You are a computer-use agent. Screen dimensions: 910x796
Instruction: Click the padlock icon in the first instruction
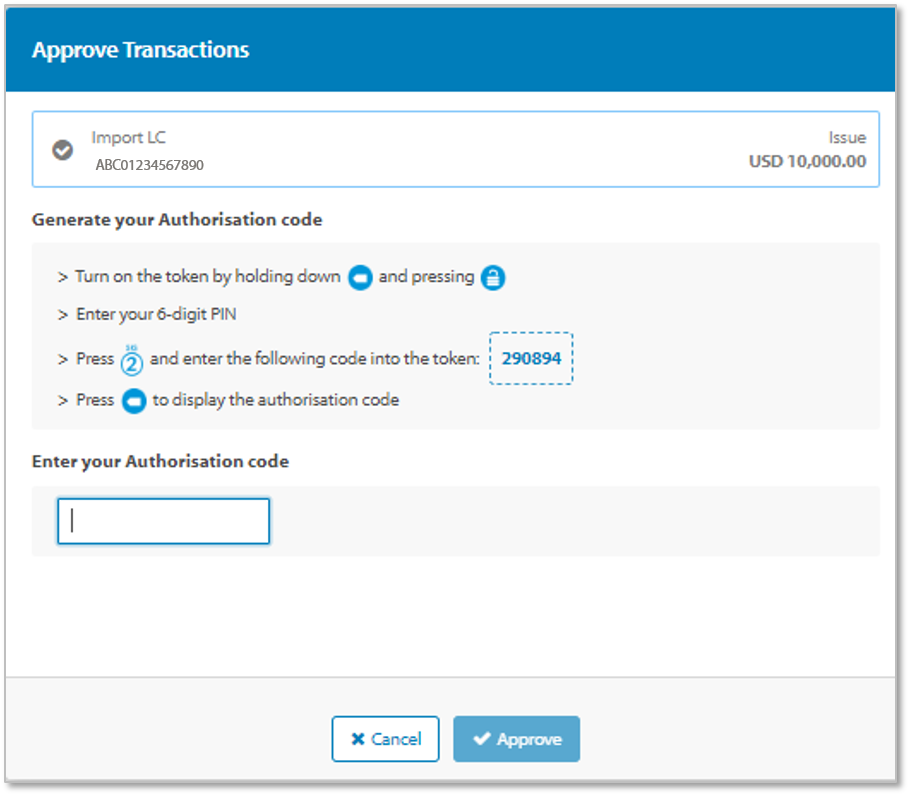[x=492, y=278]
